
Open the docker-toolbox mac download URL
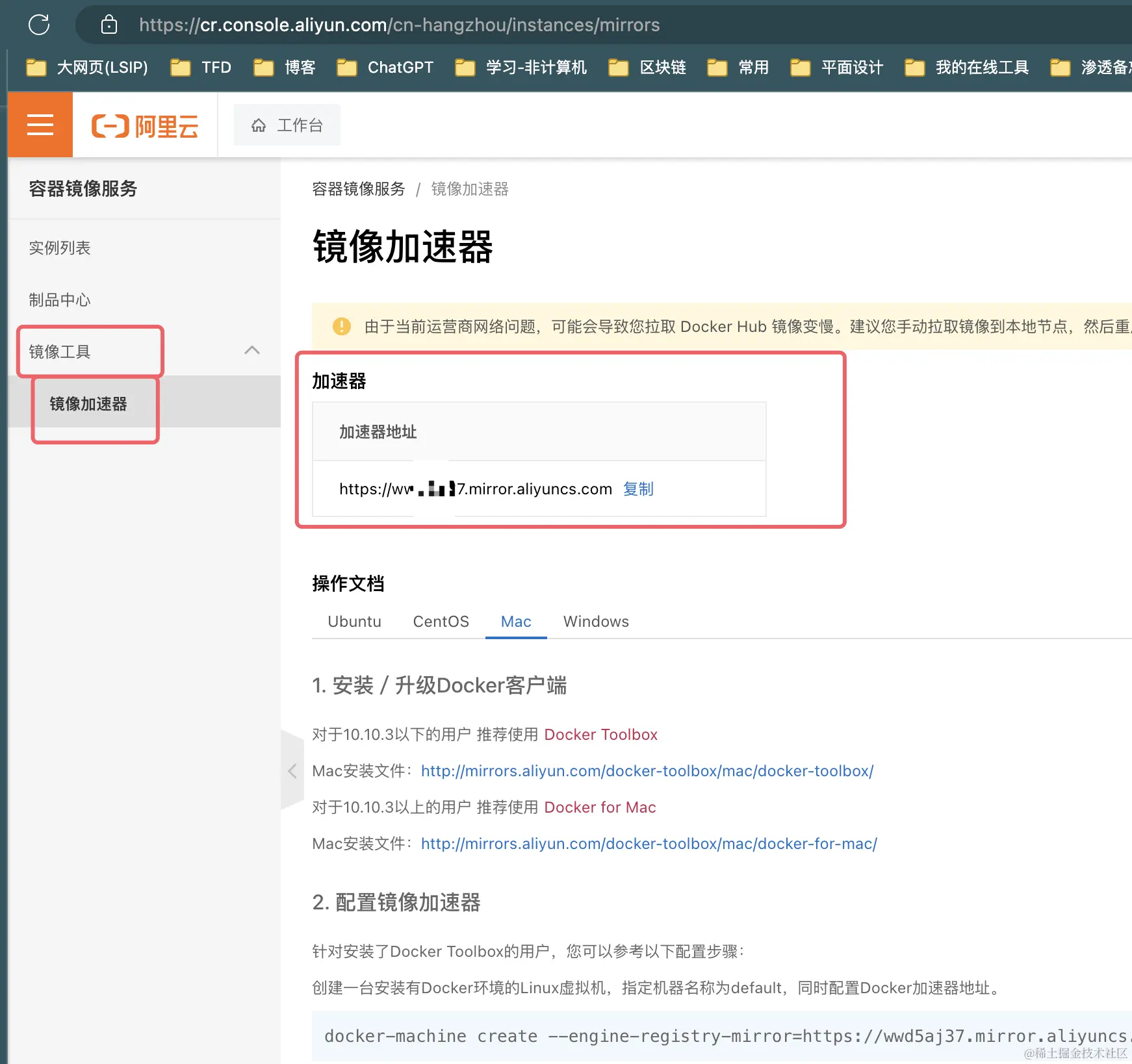coord(647,771)
